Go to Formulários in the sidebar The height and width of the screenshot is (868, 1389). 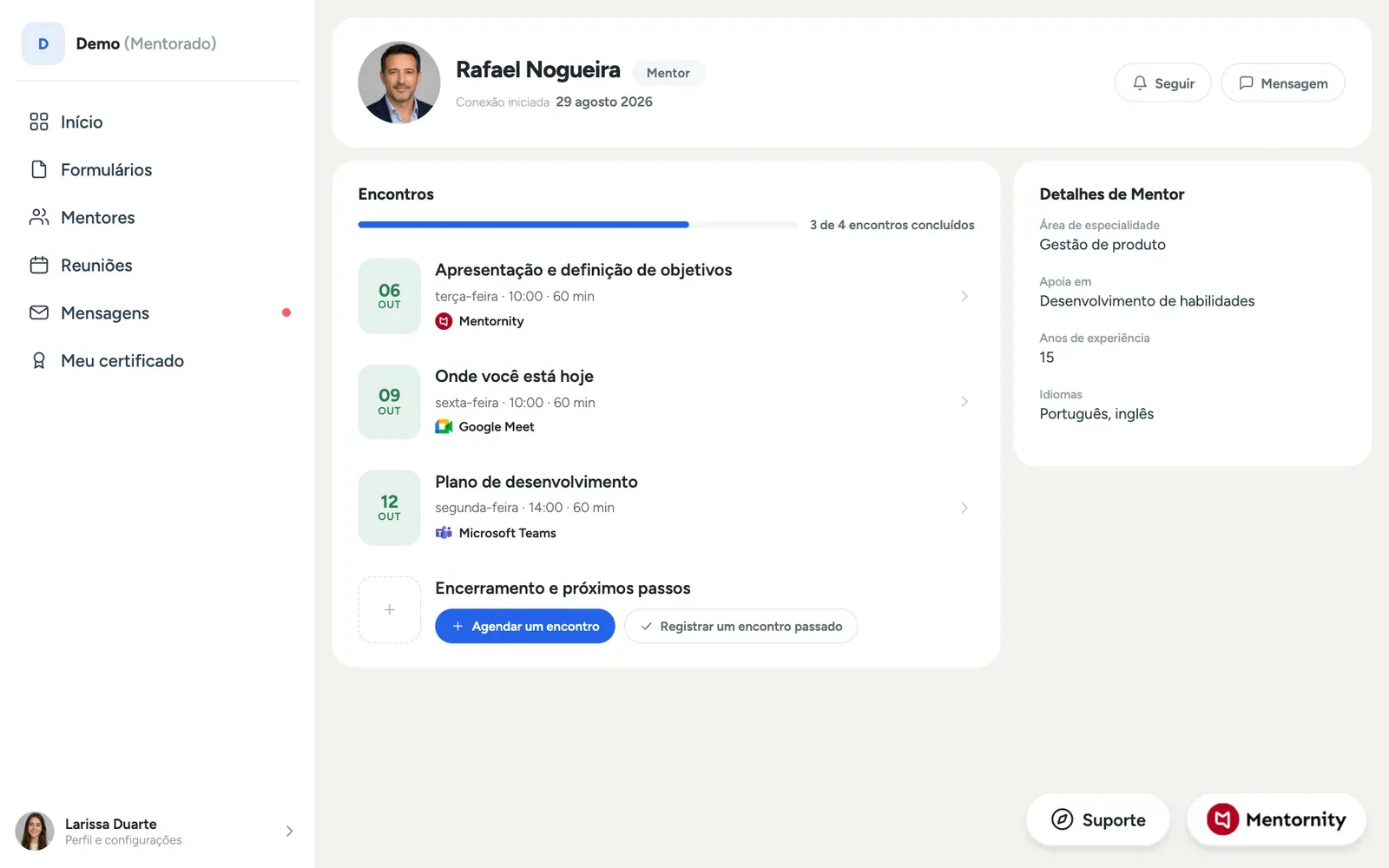click(157, 169)
